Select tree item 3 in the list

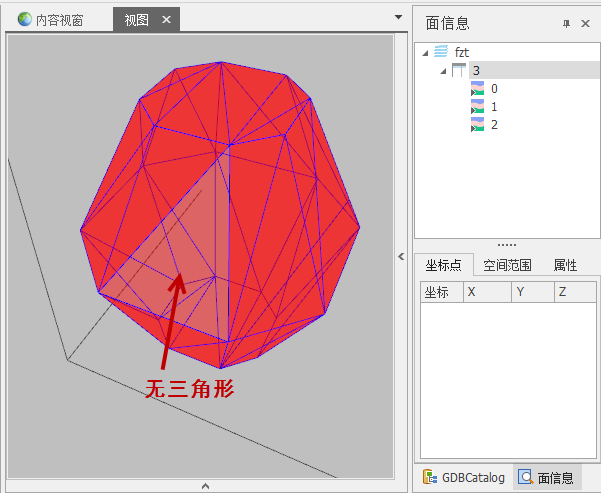(476, 70)
